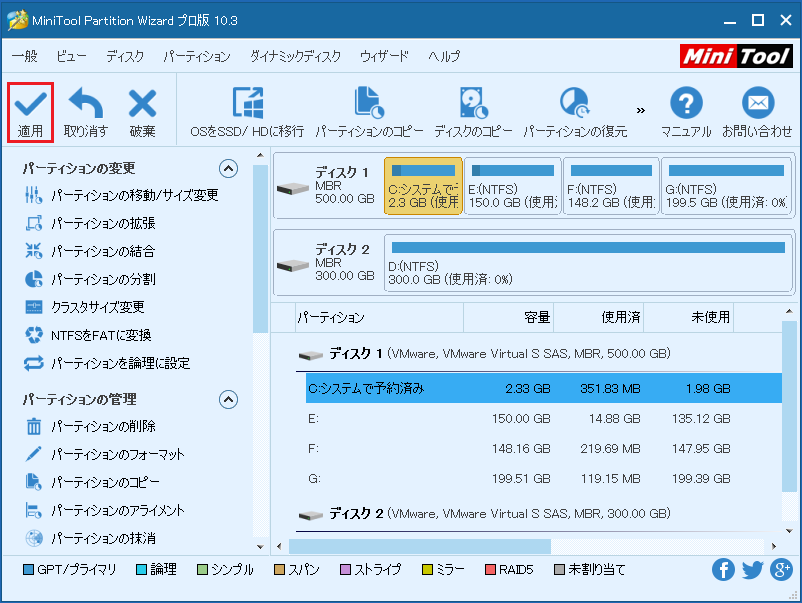The image size is (802, 603).
Task: Select C: partition block in disk map
Action: [423, 186]
